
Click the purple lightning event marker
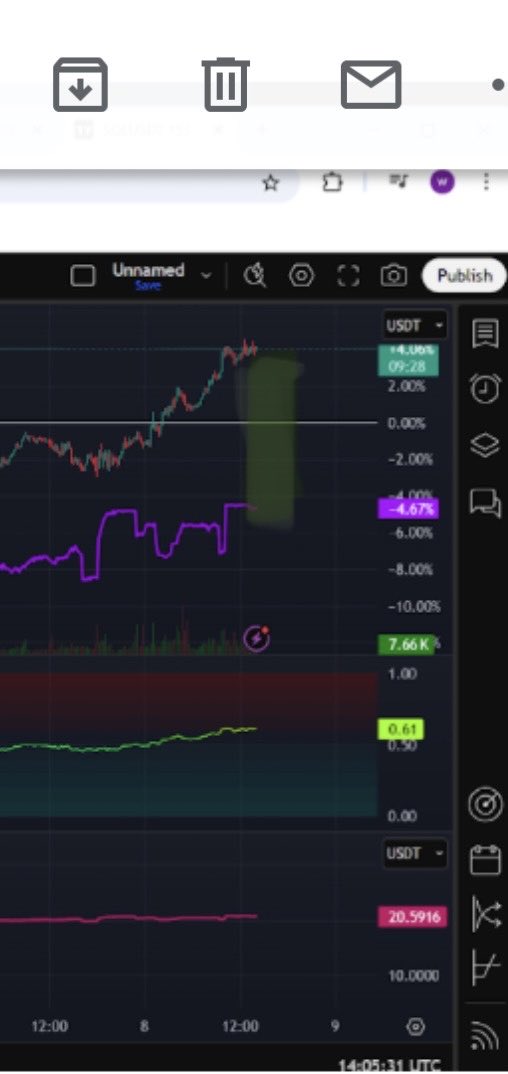(x=257, y=638)
